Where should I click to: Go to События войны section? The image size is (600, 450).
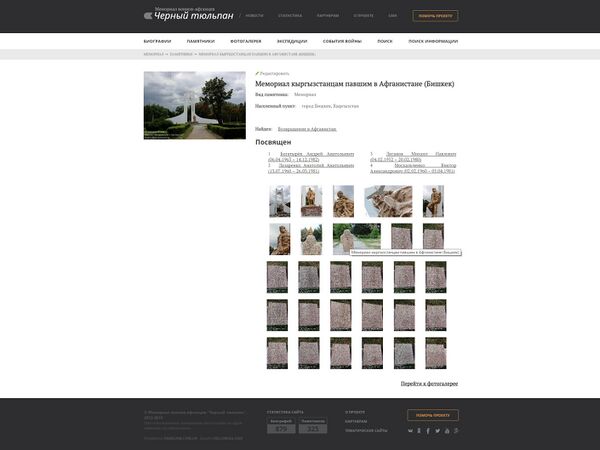tap(342, 41)
